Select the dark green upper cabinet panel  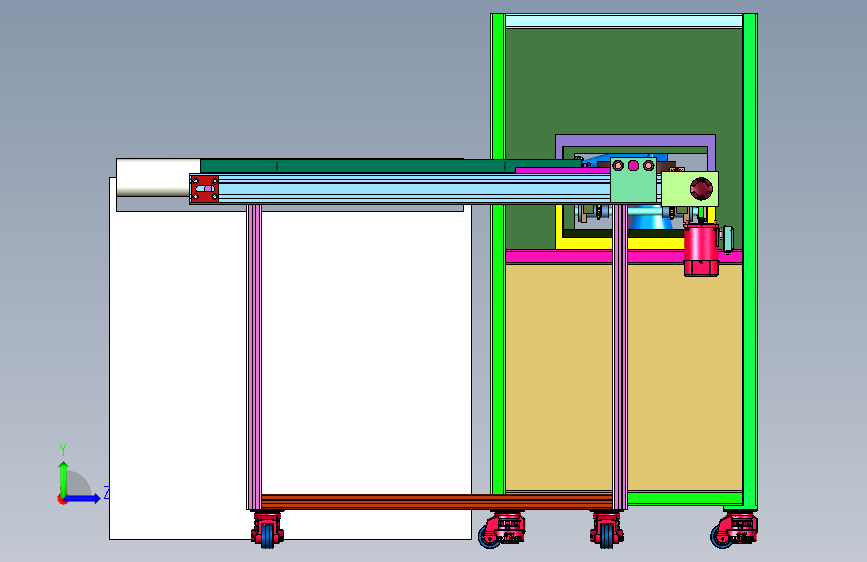pyautogui.click(x=624, y=80)
